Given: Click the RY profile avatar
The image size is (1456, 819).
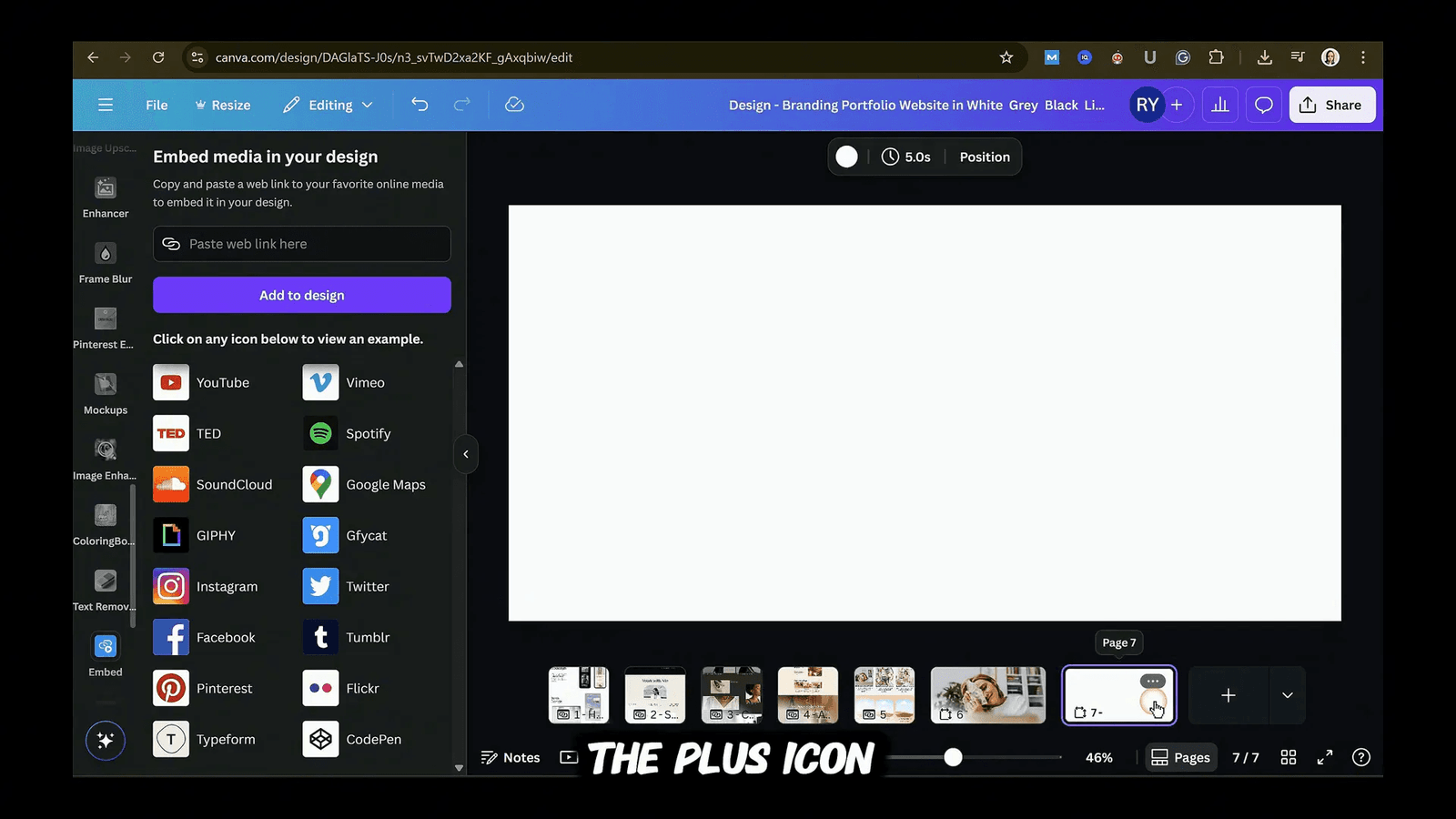Looking at the screenshot, I should 1148,105.
